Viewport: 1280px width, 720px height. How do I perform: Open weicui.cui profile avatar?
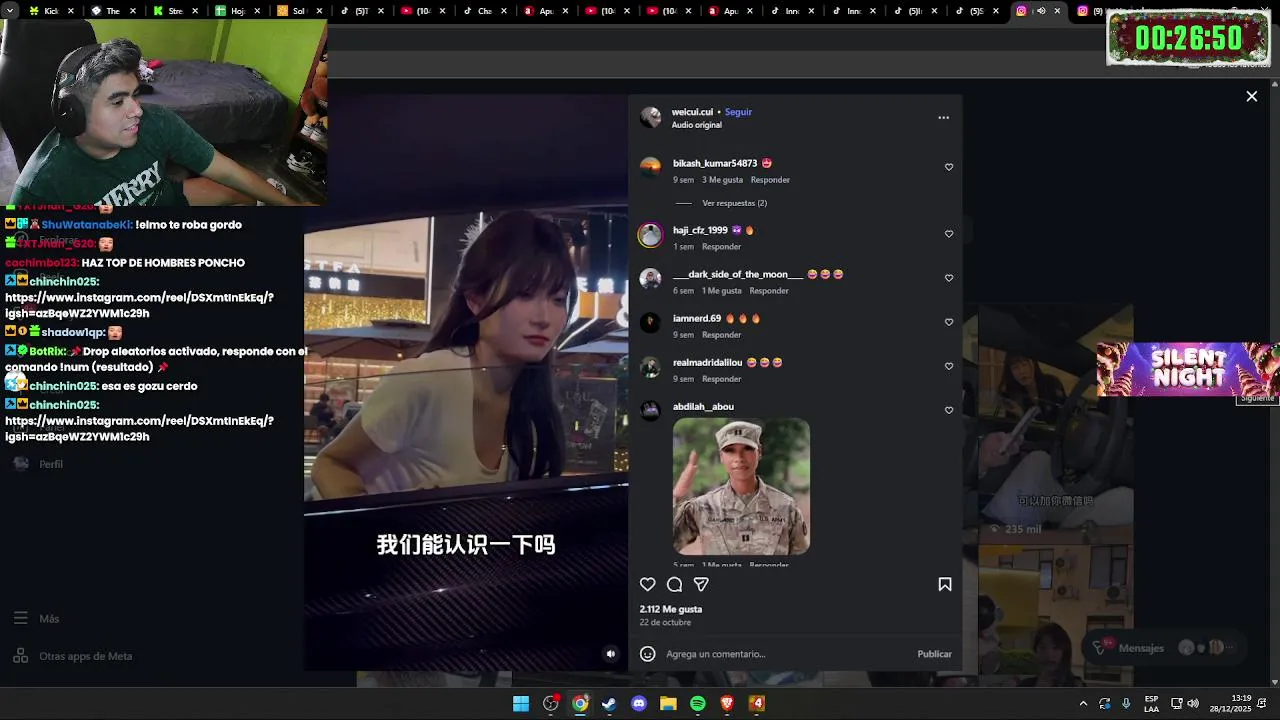coord(651,117)
